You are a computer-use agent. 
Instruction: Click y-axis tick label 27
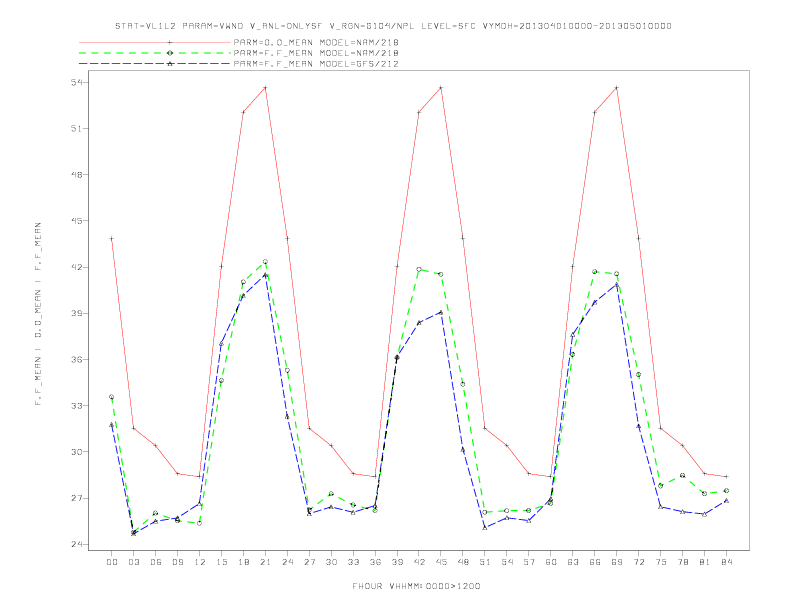[76, 498]
